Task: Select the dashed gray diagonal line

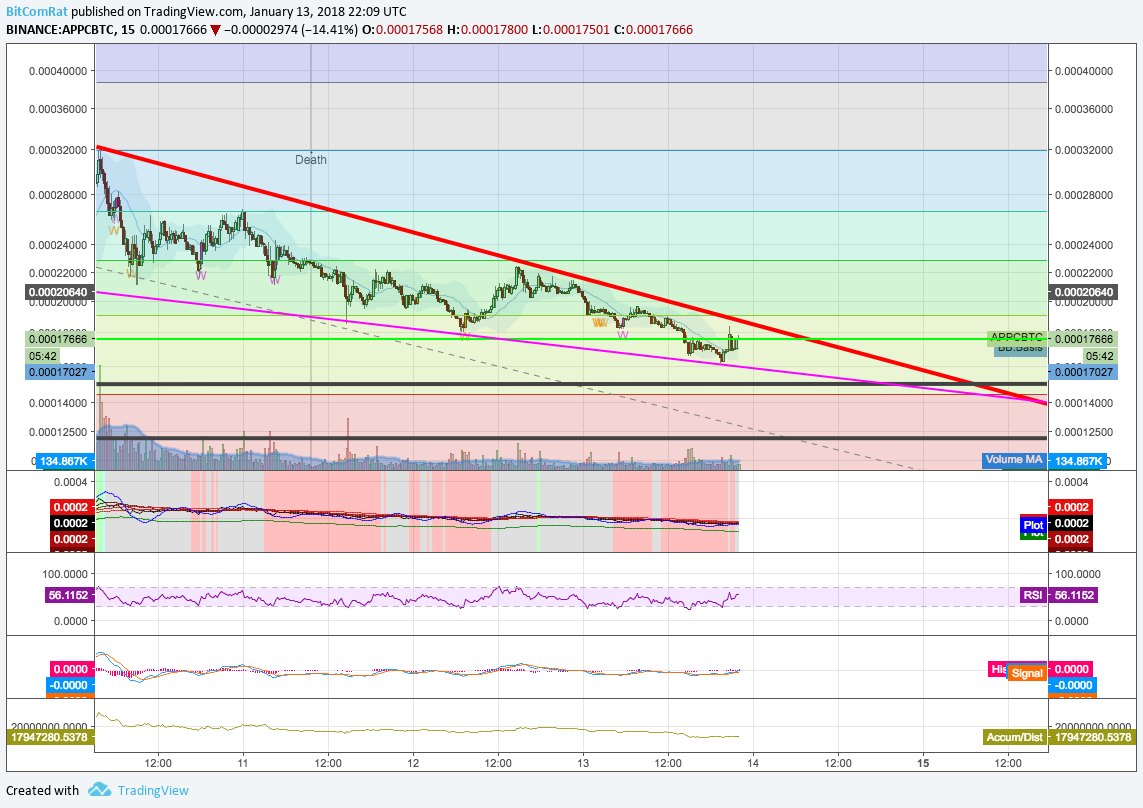Action: (x=503, y=369)
